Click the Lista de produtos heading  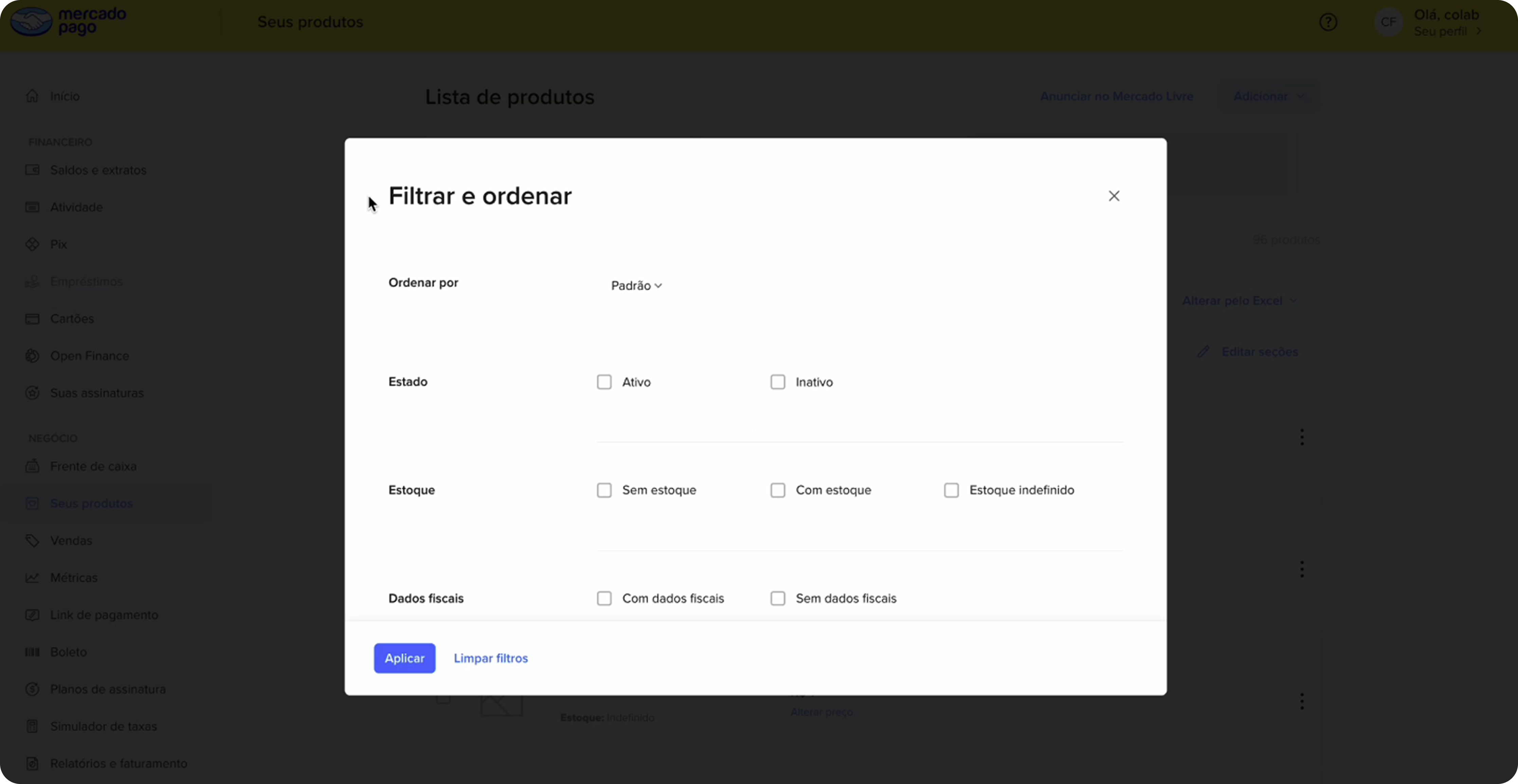[510, 97]
